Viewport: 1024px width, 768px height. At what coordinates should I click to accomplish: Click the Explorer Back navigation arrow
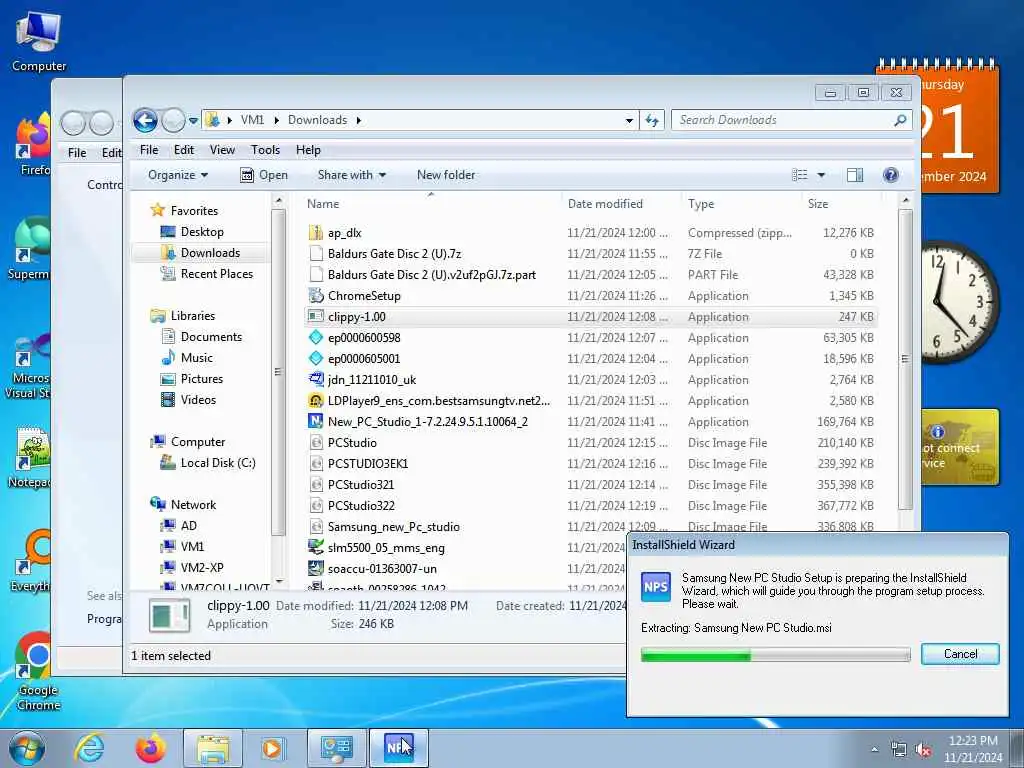[145, 120]
